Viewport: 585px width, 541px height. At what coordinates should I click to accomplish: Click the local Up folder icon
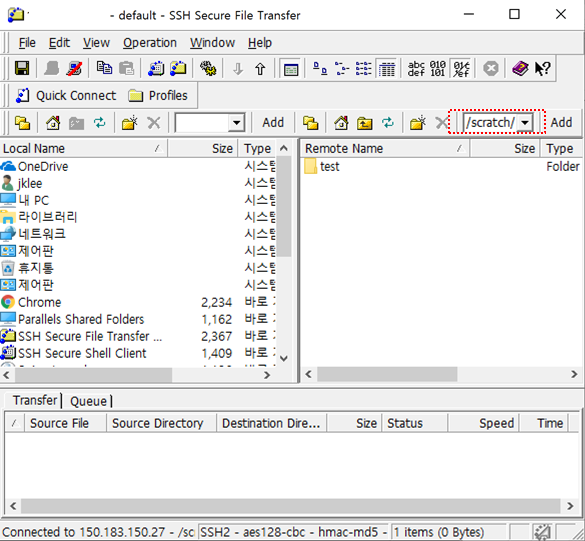pos(76,123)
